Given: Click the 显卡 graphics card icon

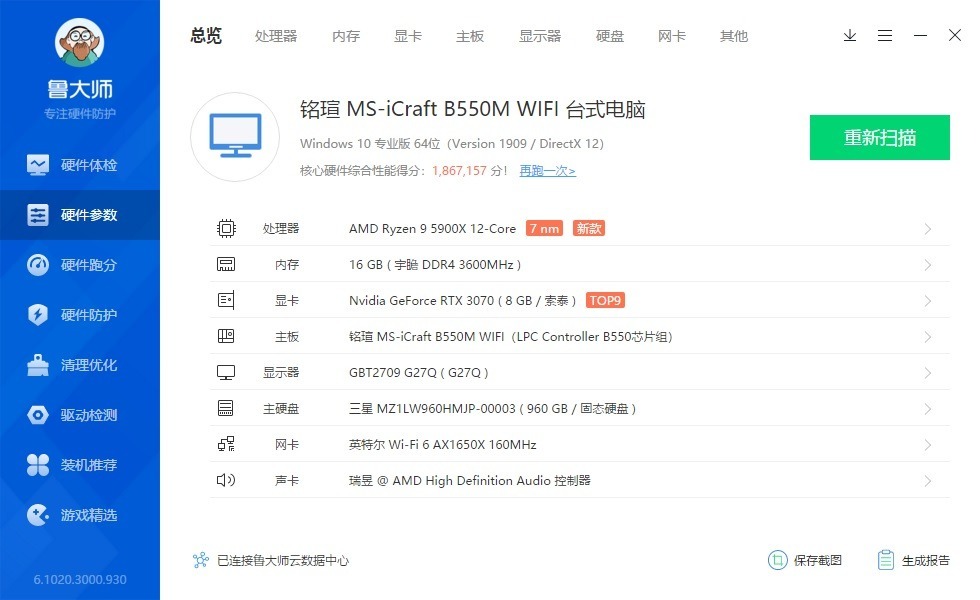Looking at the screenshot, I should [226, 301].
